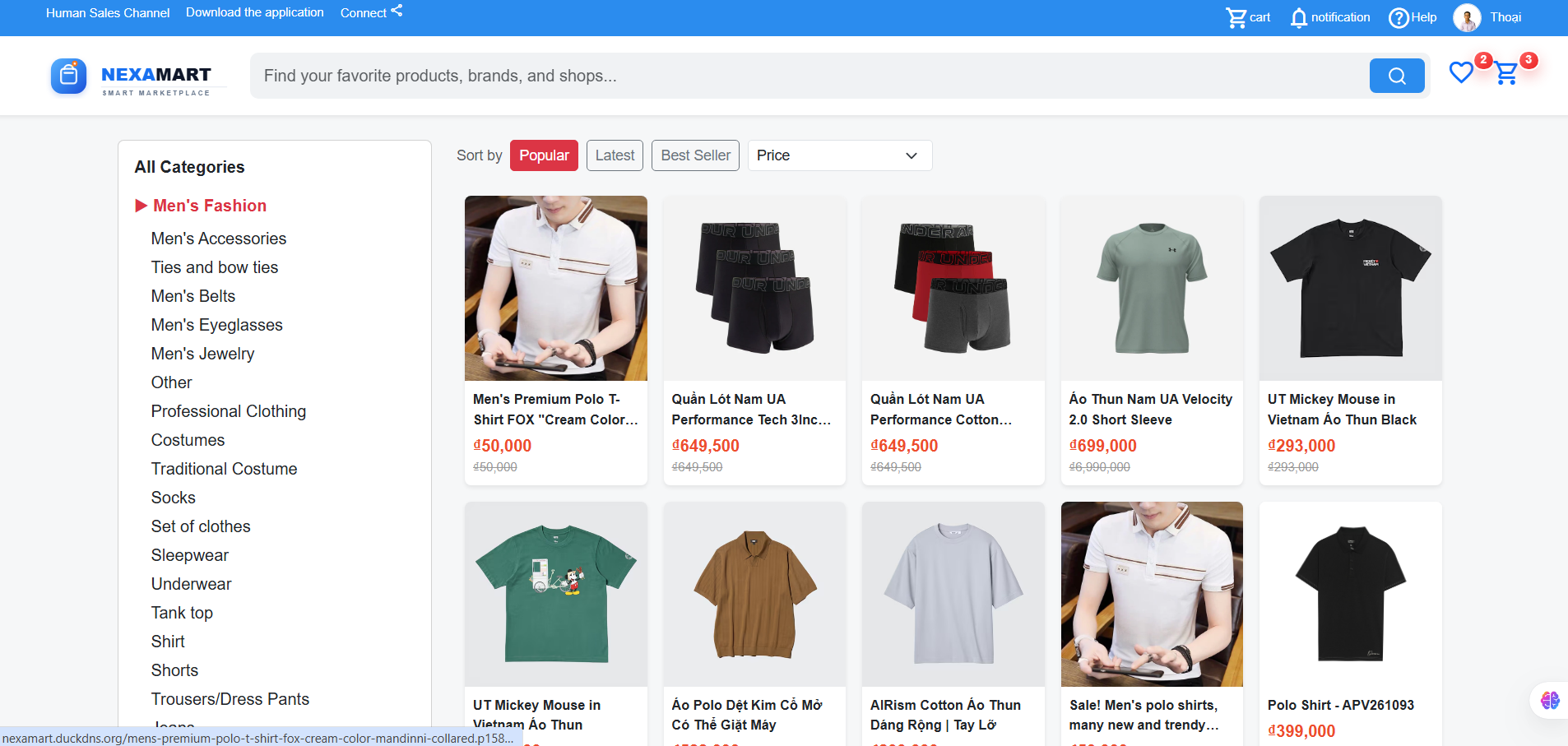The image size is (1568, 746).
Task: Focus the product search field
Action: (810, 76)
